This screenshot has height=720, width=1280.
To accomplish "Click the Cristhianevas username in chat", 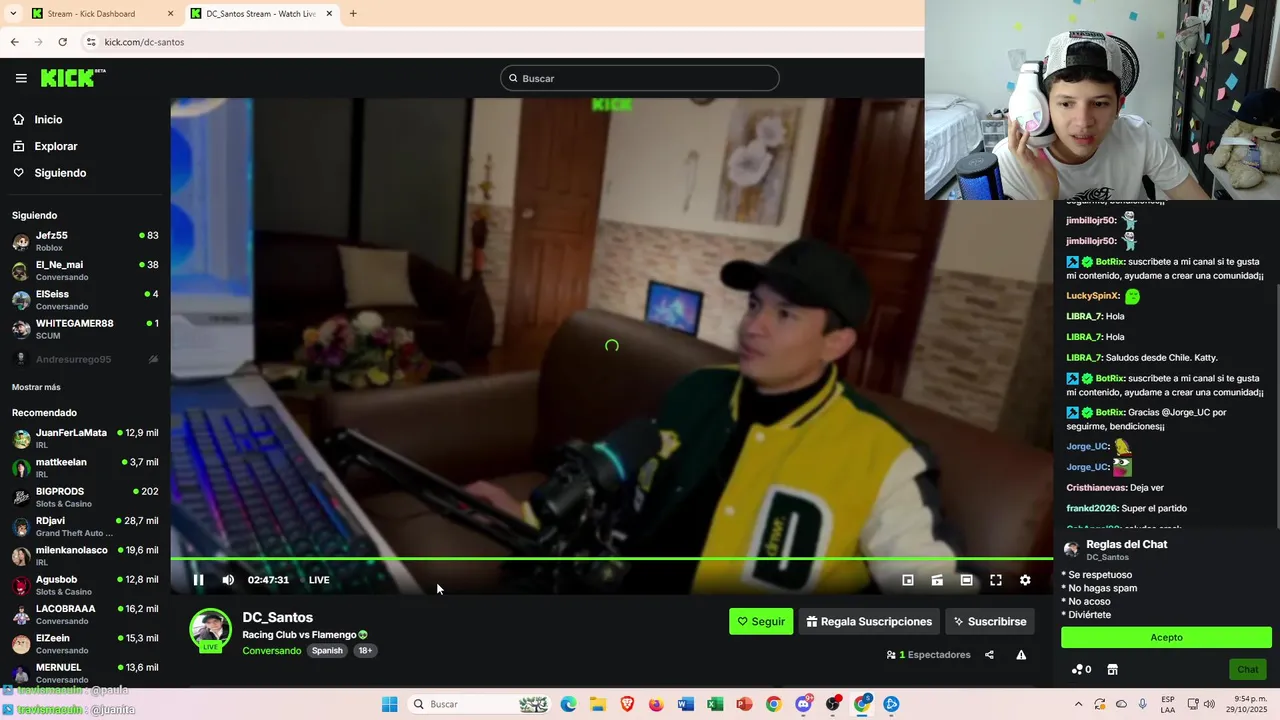I will pos(1096,488).
